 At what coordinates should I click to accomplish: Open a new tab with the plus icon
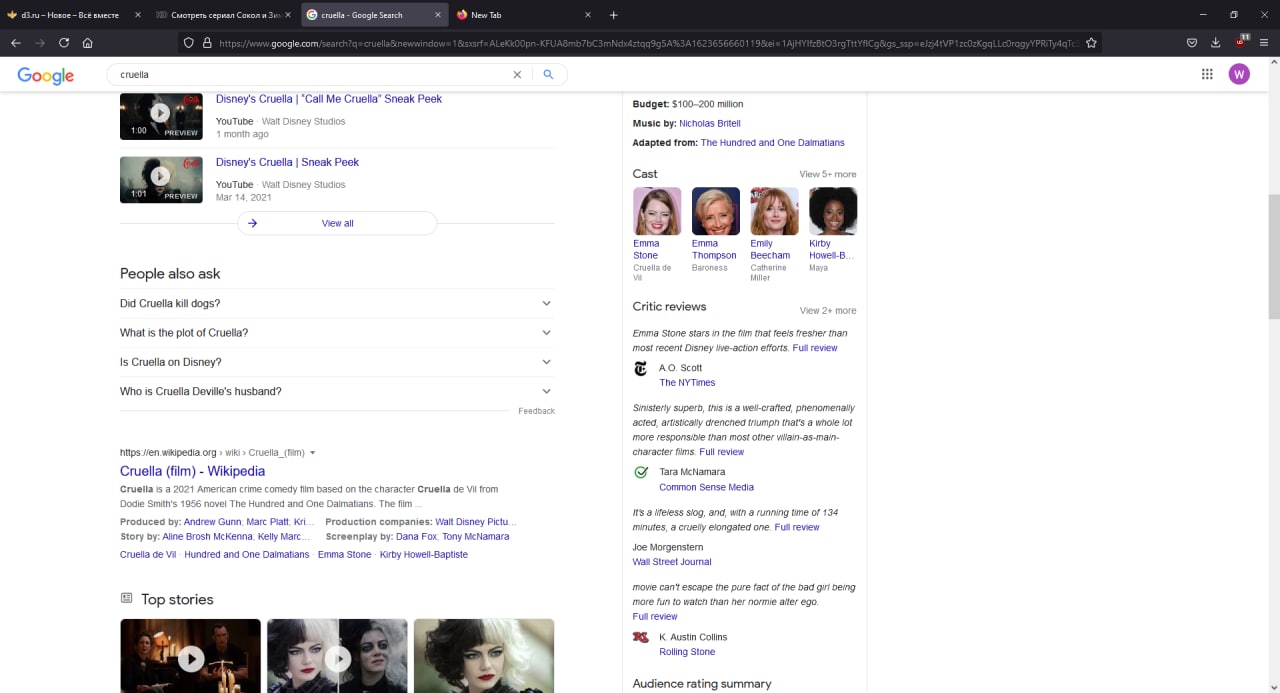(614, 15)
